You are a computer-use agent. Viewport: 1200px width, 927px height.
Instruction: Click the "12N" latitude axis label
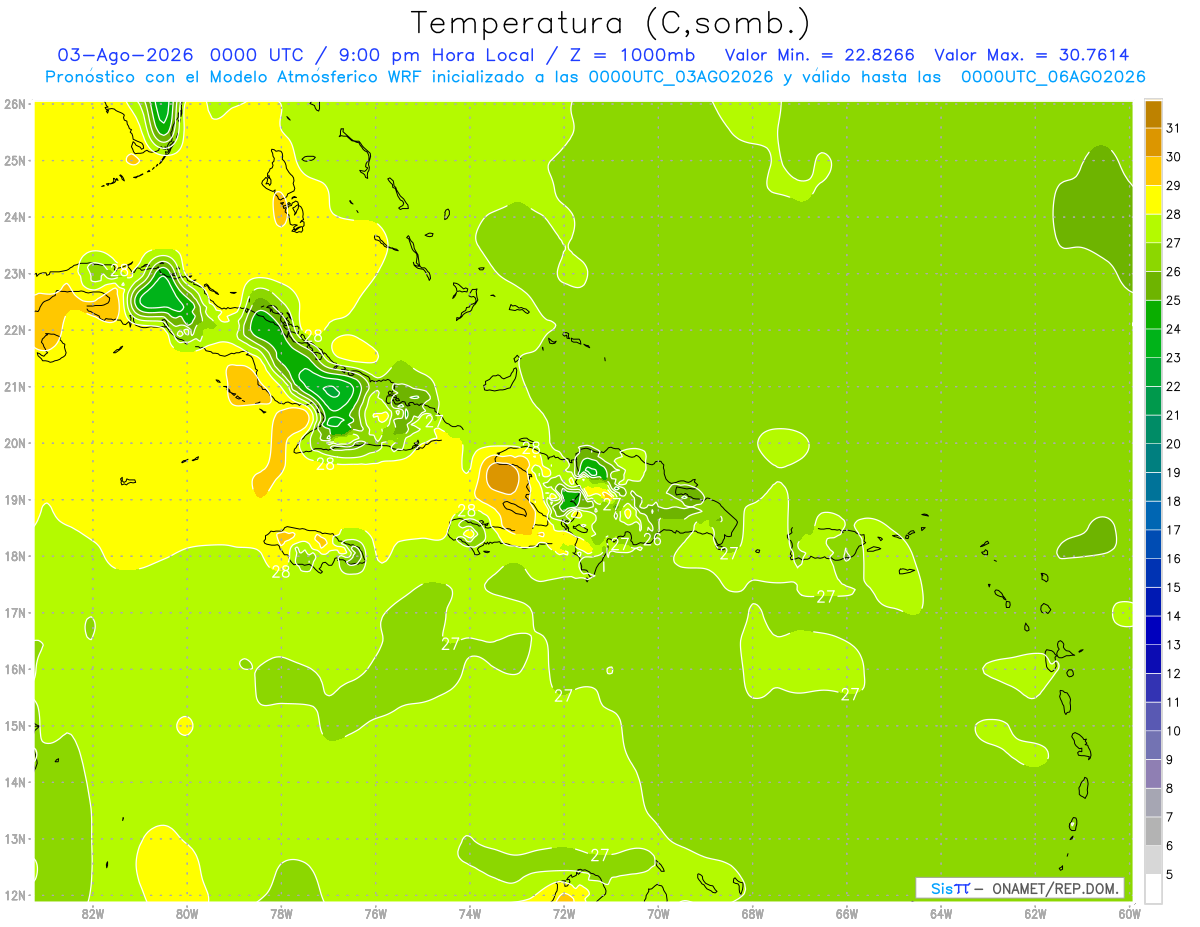14,895
